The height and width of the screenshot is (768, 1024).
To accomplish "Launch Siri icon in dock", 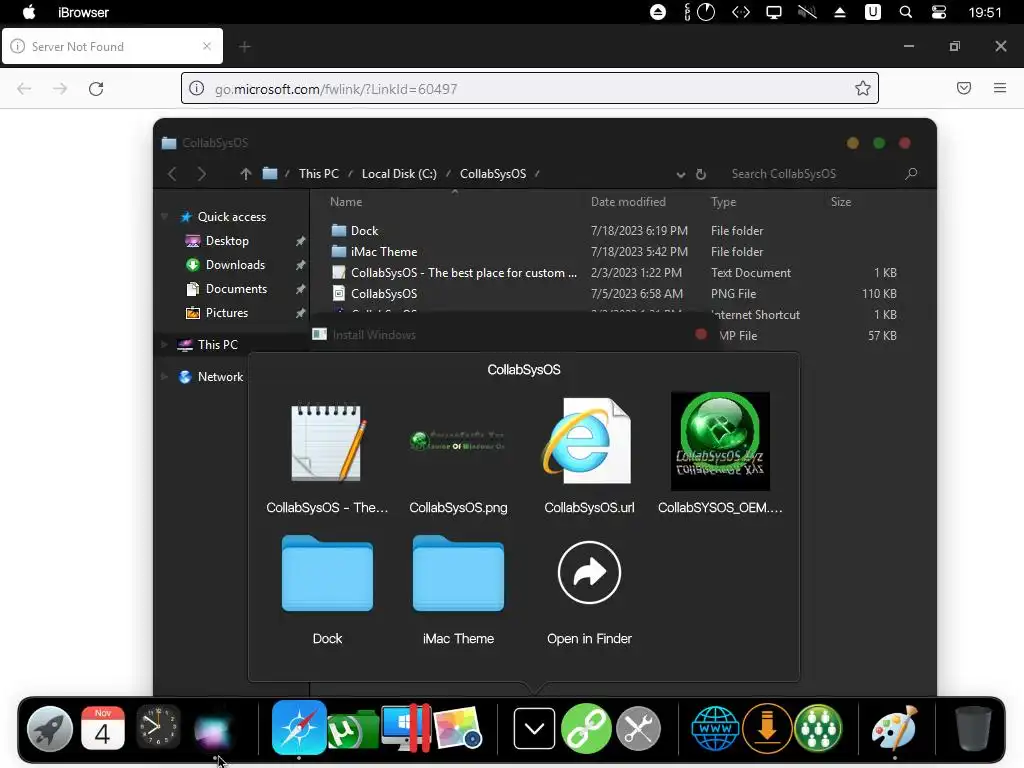I will (x=212, y=730).
